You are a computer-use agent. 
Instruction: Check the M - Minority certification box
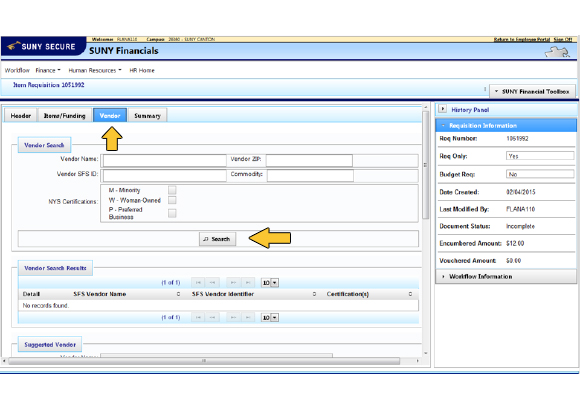(x=172, y=190)
